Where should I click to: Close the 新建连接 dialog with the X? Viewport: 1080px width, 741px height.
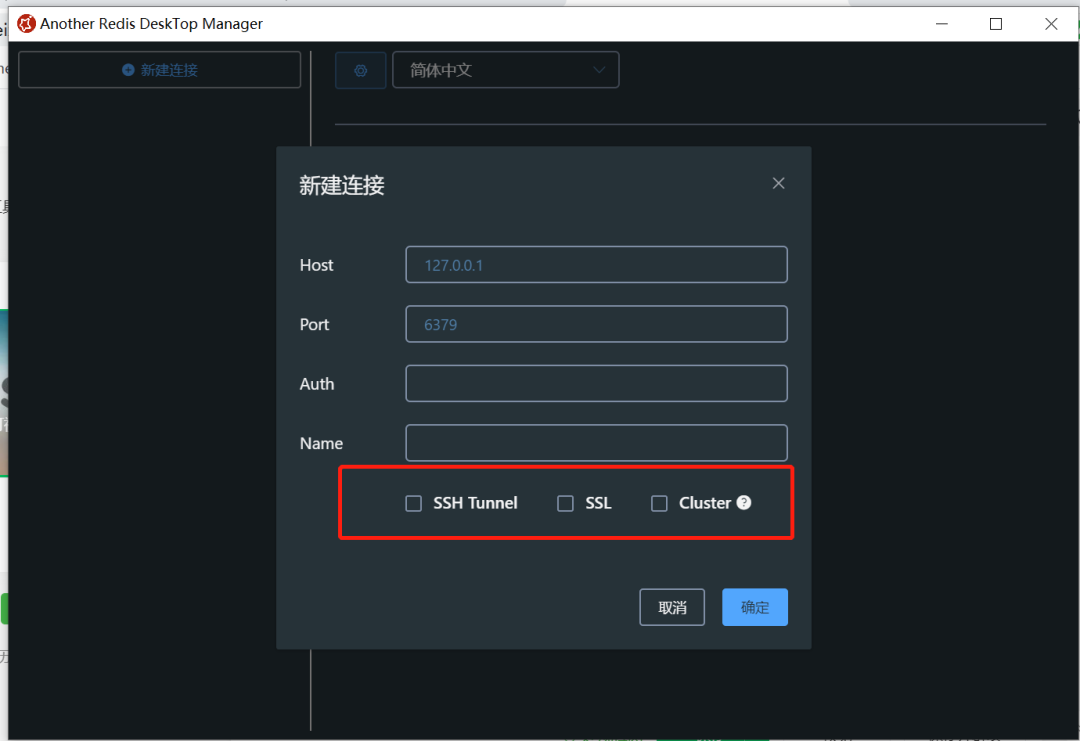coord(778,183)
